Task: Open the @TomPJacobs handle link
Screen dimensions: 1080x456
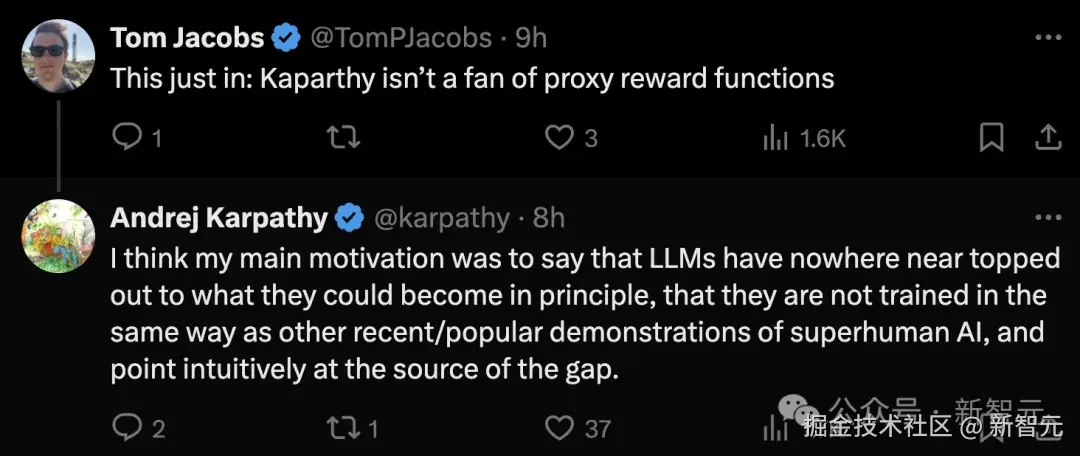Action: tap(401, 38)
